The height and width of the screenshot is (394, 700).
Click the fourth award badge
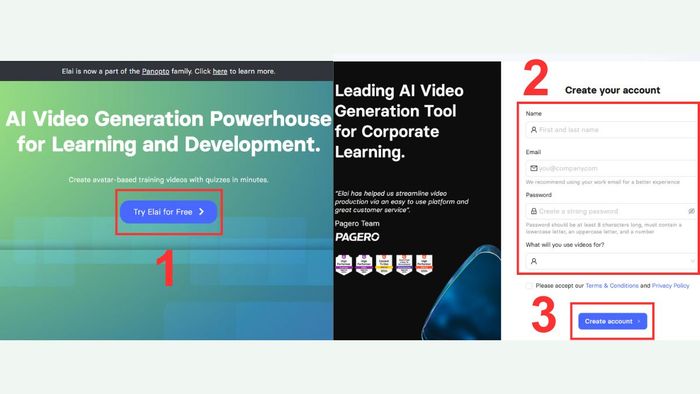point(404,265)
